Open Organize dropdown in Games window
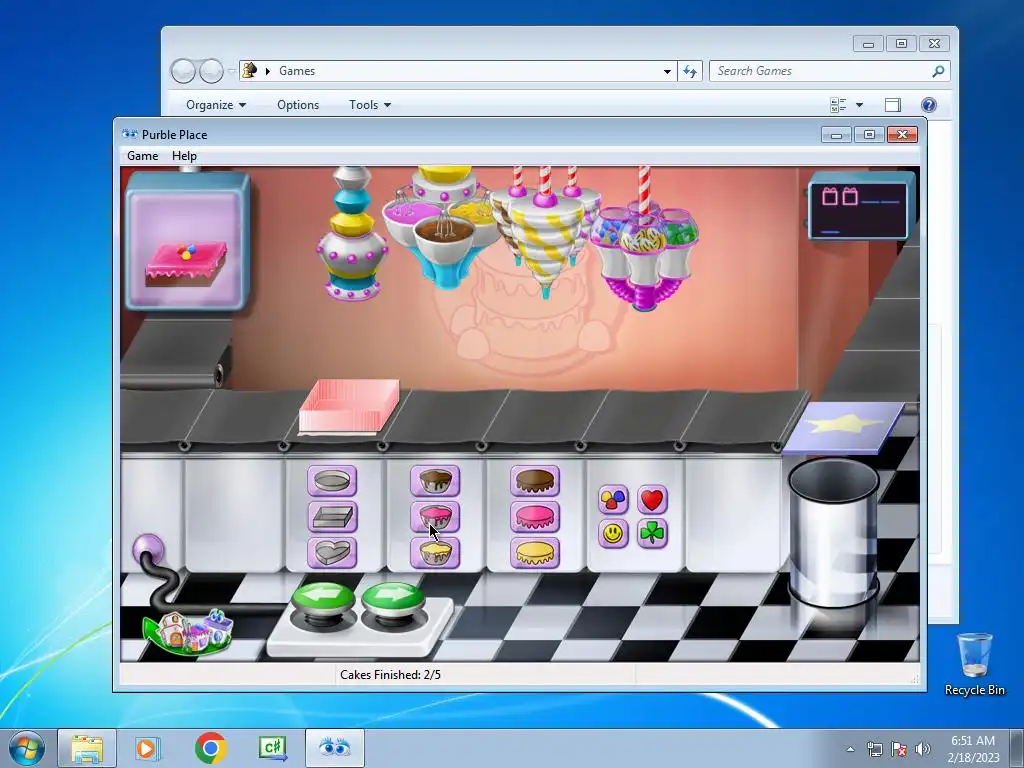 point(216,105)
